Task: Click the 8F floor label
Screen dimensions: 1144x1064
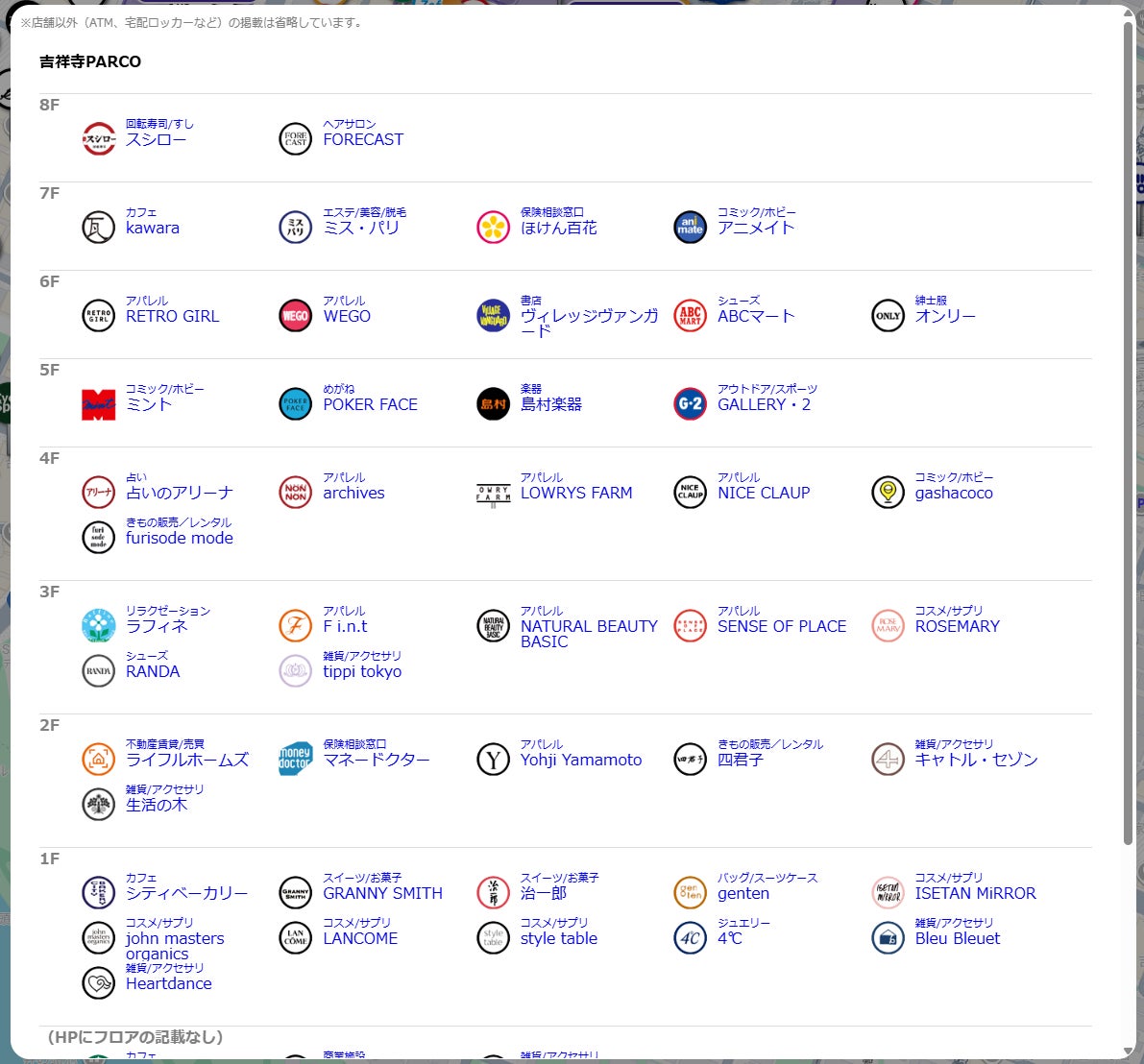Action: click(x=49, y=105)
